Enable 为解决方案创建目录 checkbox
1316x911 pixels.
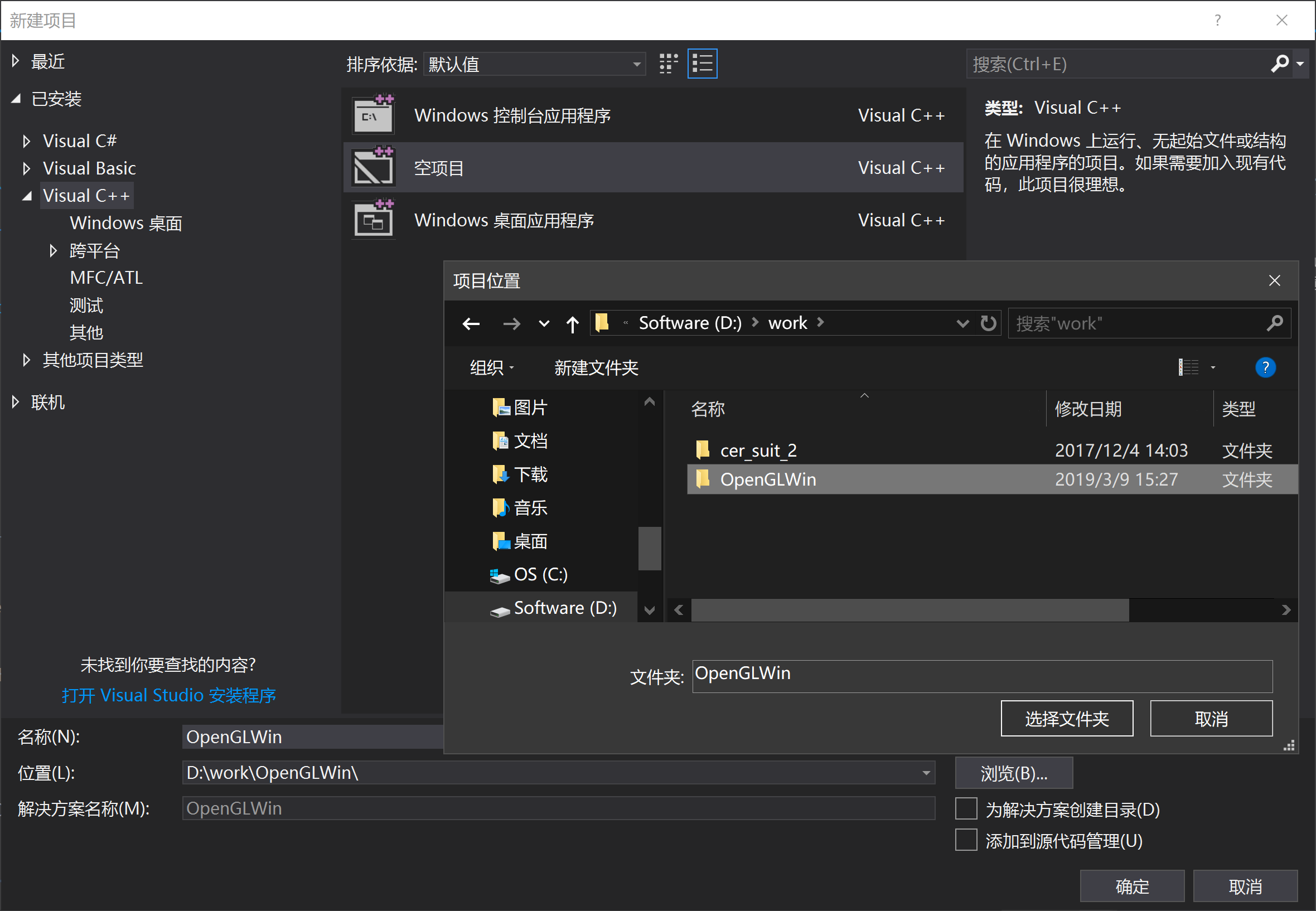(965, 808)
